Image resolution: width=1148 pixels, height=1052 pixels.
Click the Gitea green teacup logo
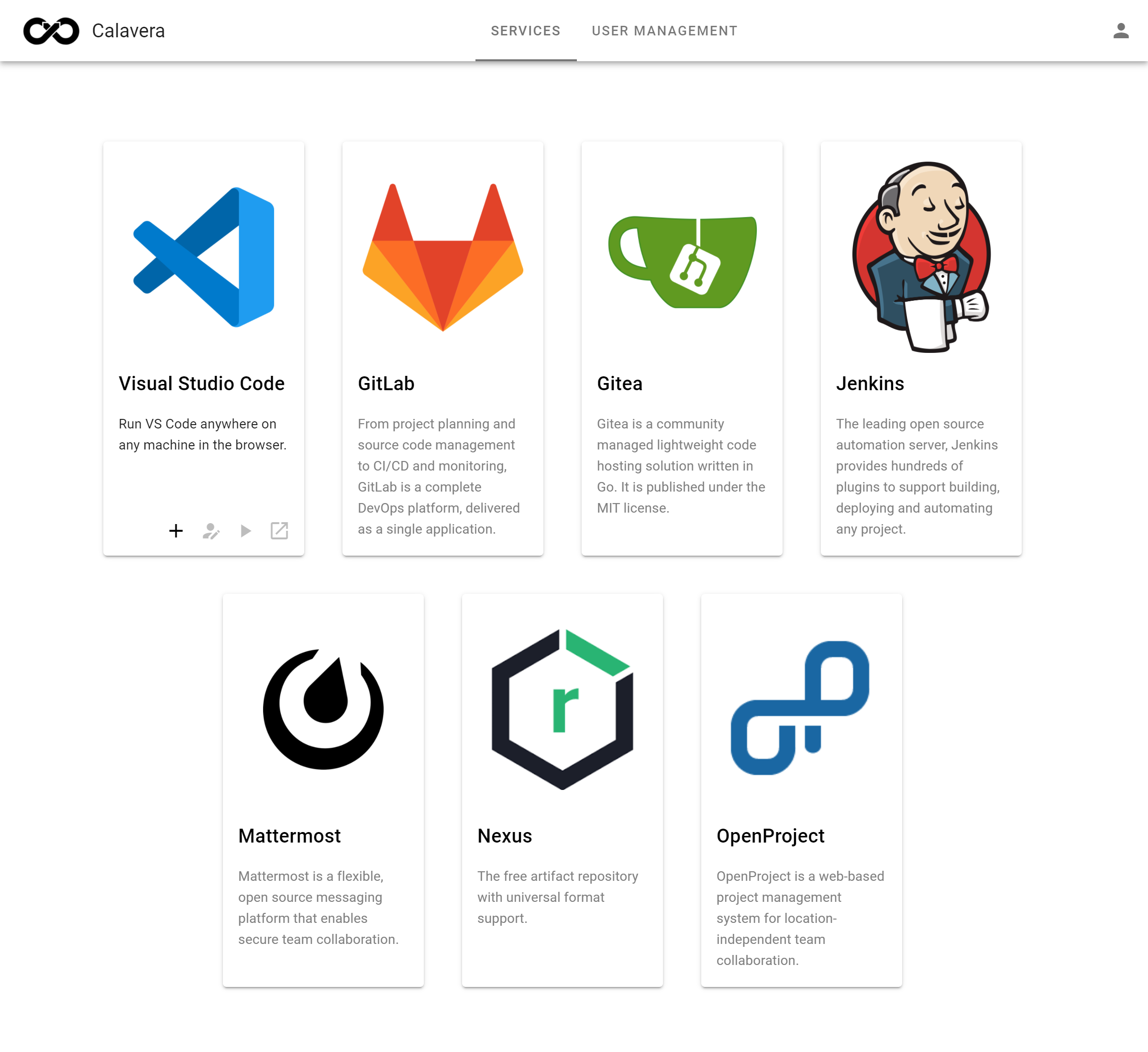pos(682,262)
